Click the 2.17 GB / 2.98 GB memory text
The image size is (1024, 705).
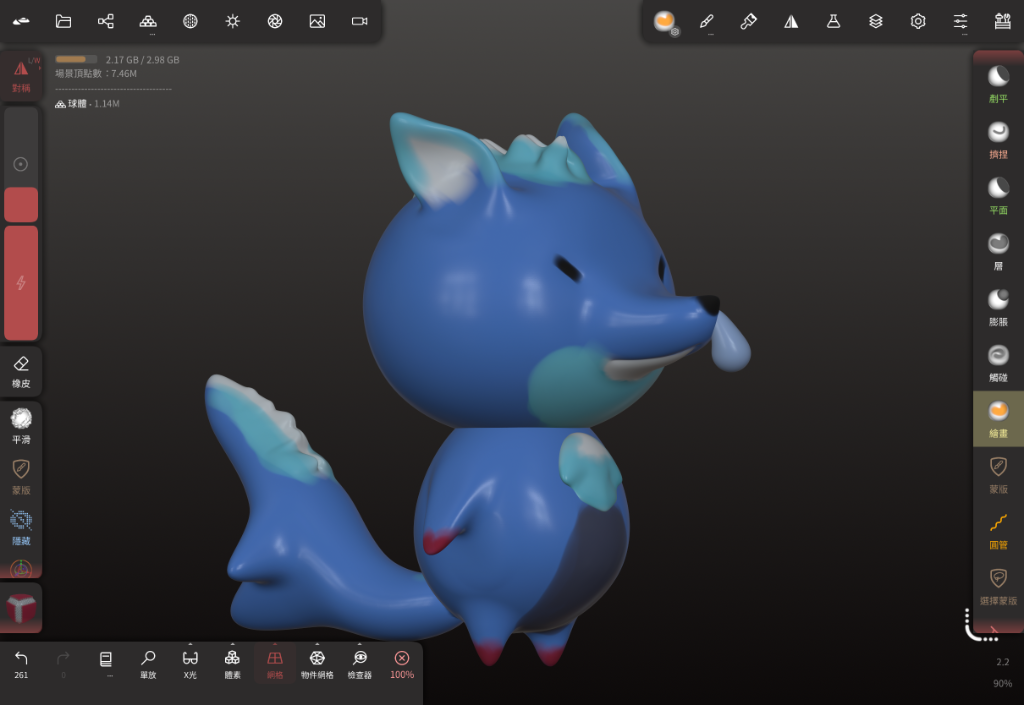(x=142, y=59)
